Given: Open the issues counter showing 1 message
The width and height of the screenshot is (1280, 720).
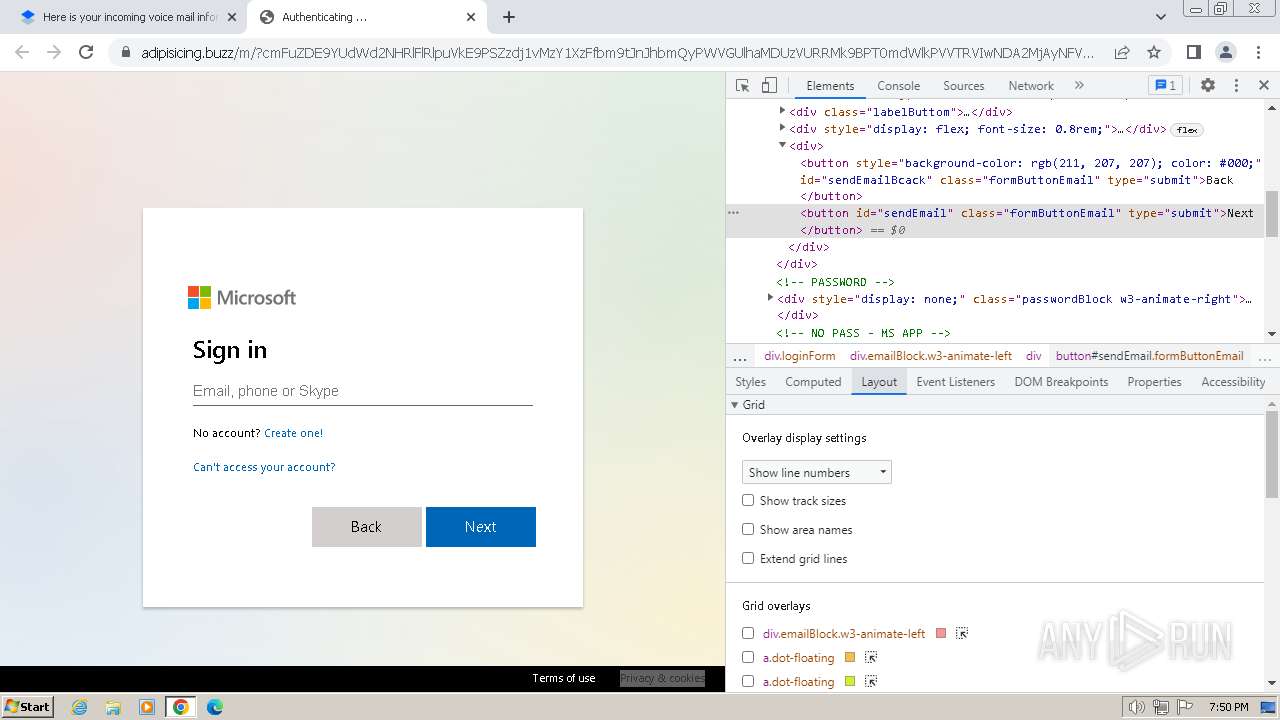Looking at the screenshot, I should click(x=1165, y=86).
